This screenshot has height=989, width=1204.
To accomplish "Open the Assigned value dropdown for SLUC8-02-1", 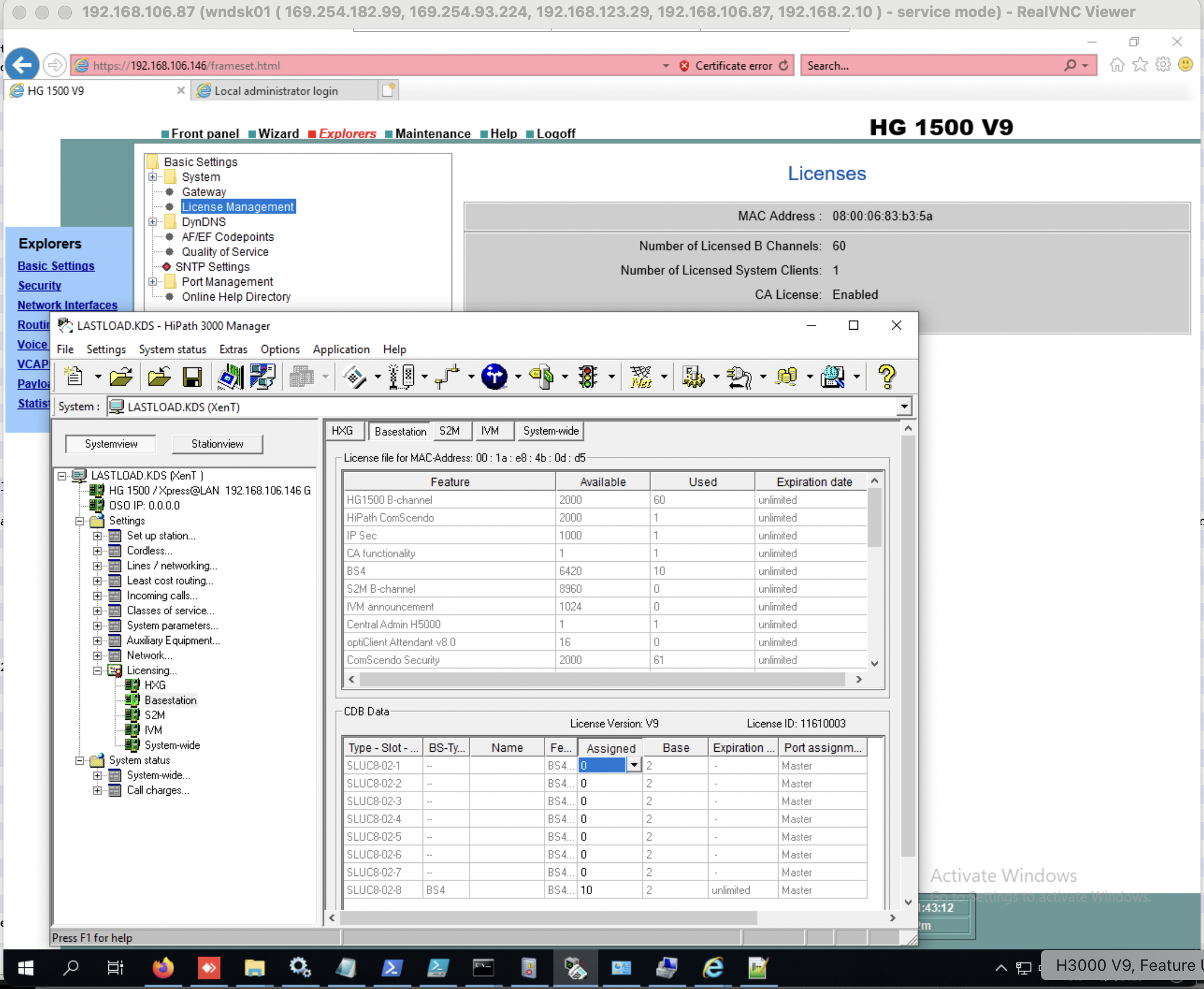I will click(x=634, y=765).
